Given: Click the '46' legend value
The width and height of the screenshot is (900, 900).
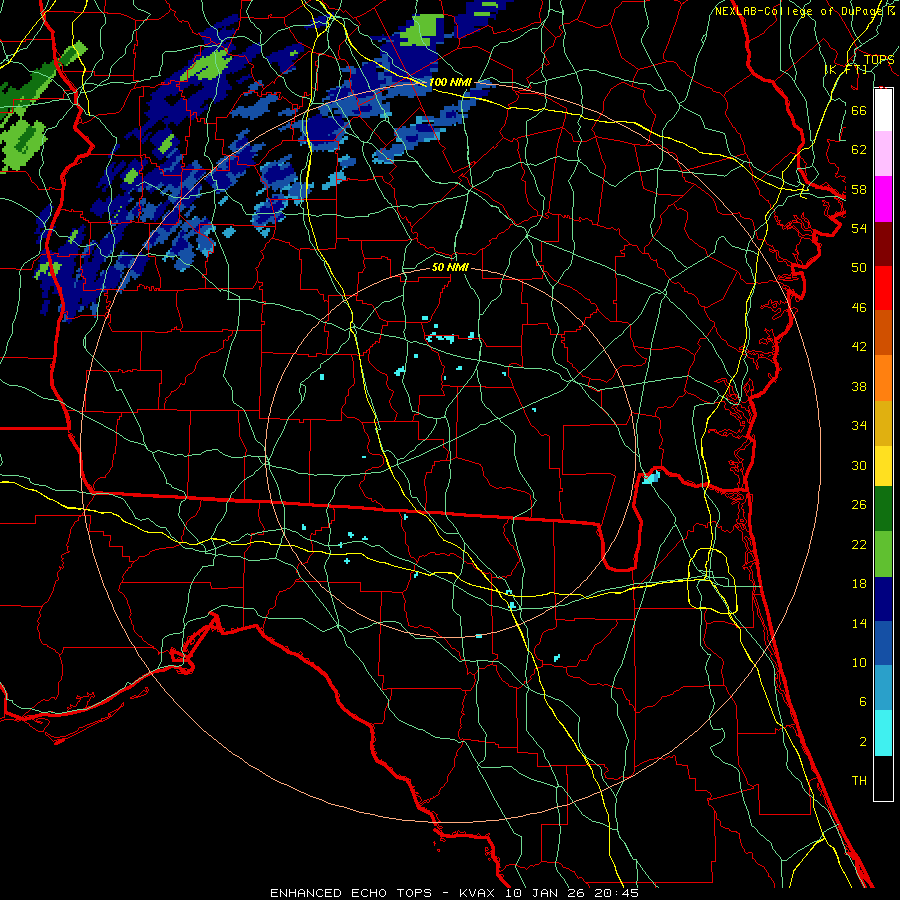Looking at the screenshot, I should 859,308.
